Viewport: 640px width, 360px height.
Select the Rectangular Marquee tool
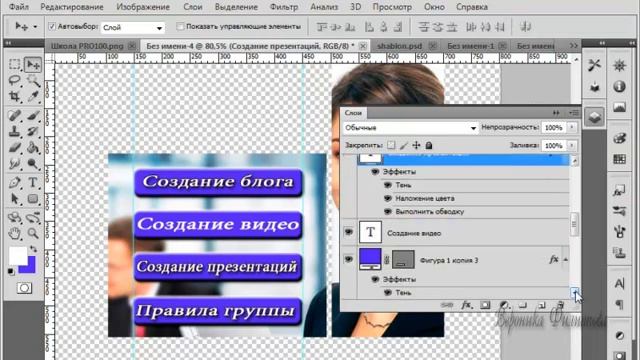[x=15, y=64]
